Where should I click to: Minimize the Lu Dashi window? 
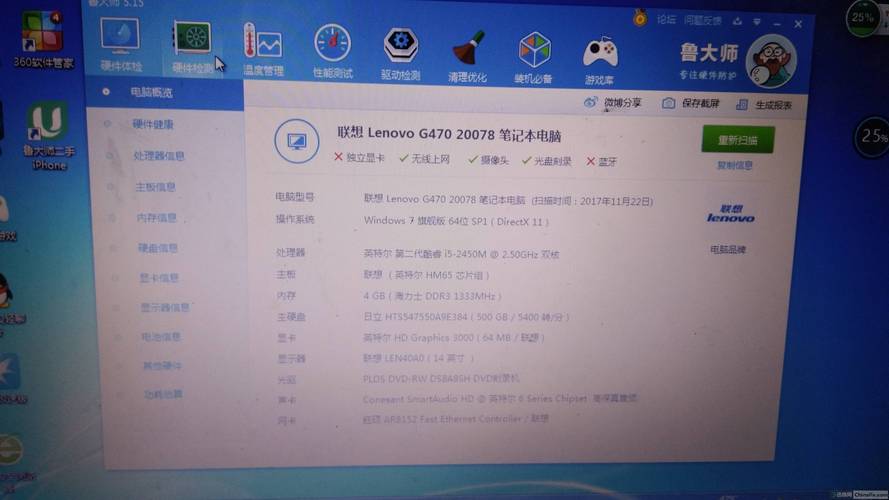[777, 23]
